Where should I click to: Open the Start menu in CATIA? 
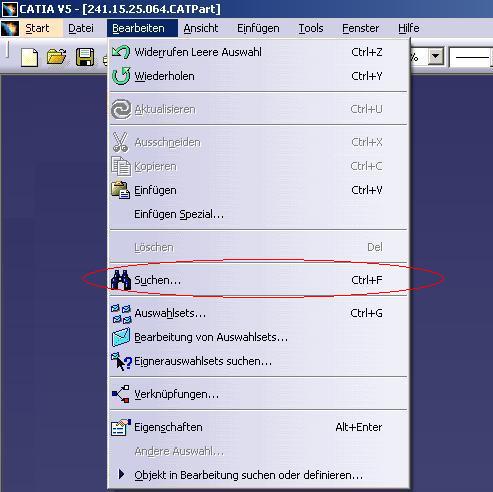[x=37, y=28]
